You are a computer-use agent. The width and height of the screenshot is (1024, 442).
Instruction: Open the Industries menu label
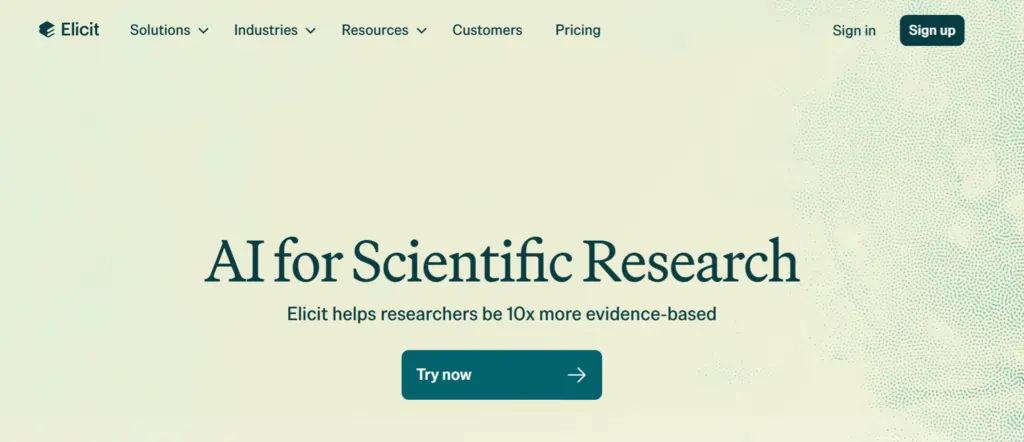click(x=266, y=30)
